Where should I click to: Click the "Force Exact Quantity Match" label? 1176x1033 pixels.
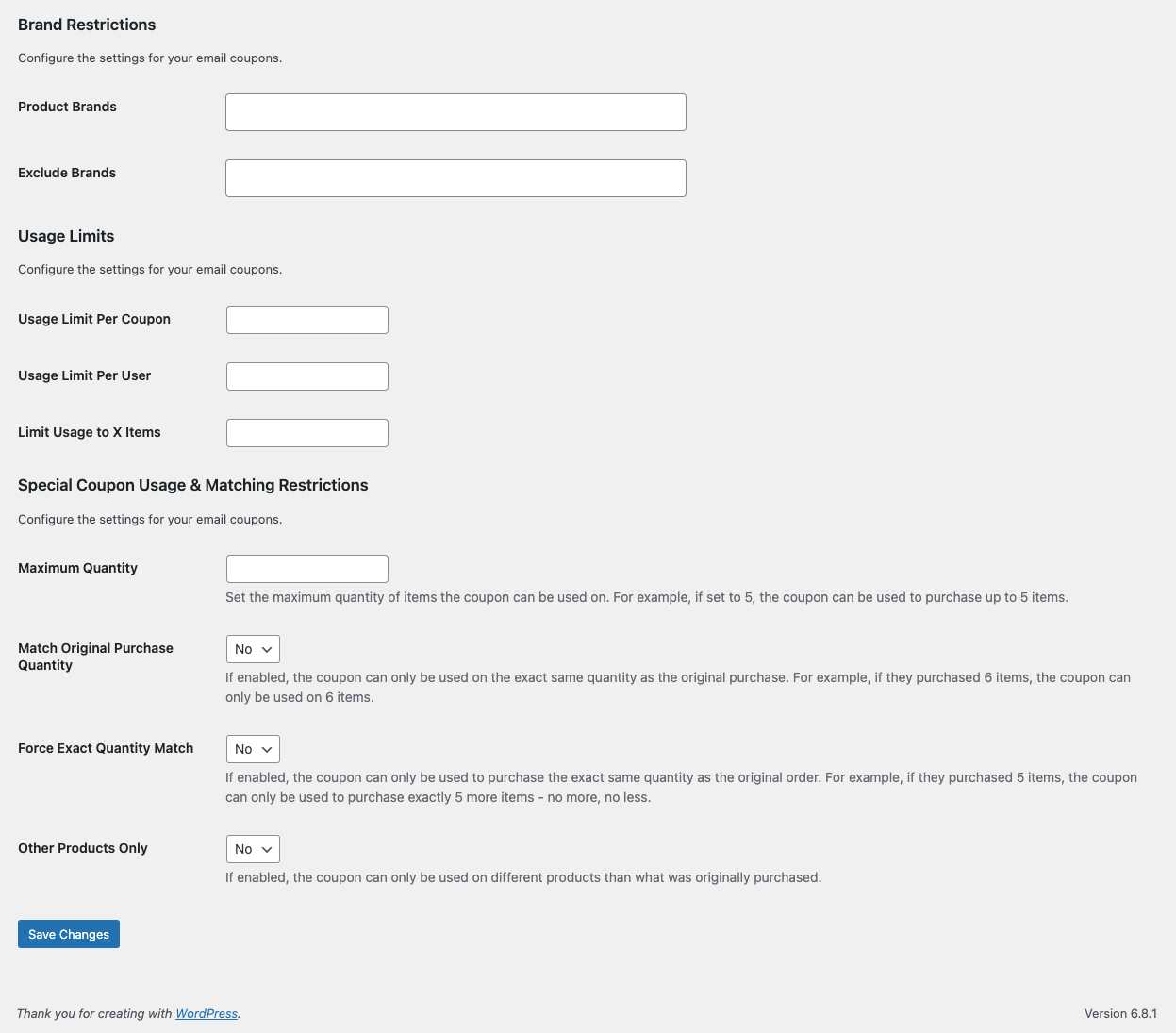[x=106, y=748]
